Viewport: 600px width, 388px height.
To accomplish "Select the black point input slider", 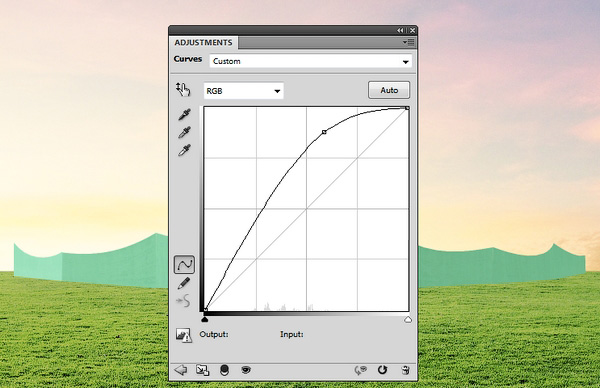I will tap(205, 319).
